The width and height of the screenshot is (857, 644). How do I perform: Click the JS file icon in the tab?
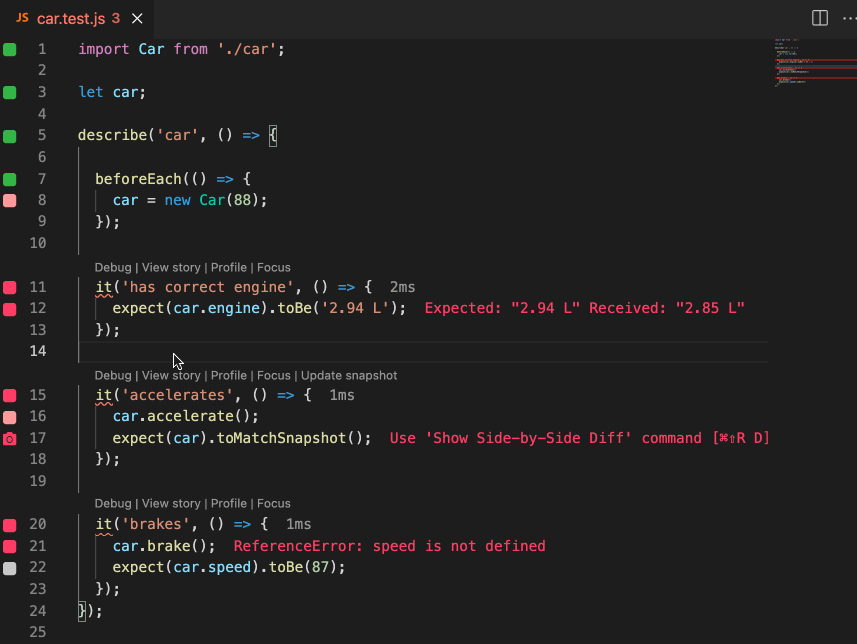[22, 18]
